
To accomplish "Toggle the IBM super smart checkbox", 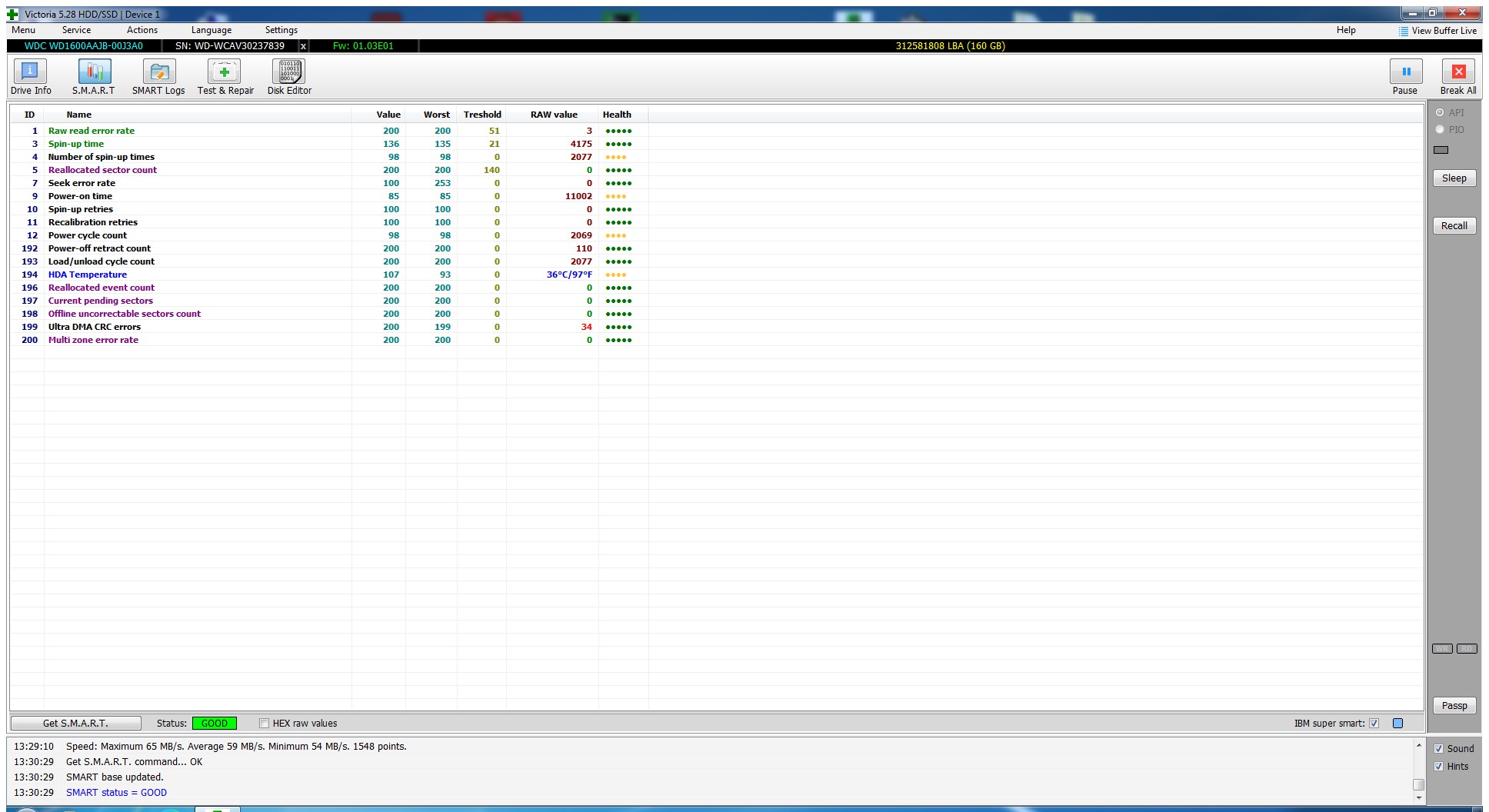I will pos(1374,724).
